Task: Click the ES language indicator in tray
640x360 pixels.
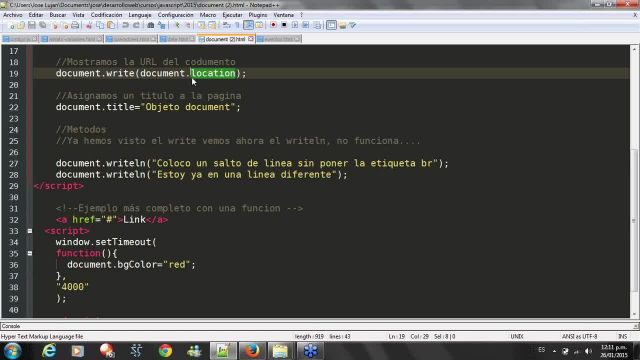Action: [x=541, y=350]
